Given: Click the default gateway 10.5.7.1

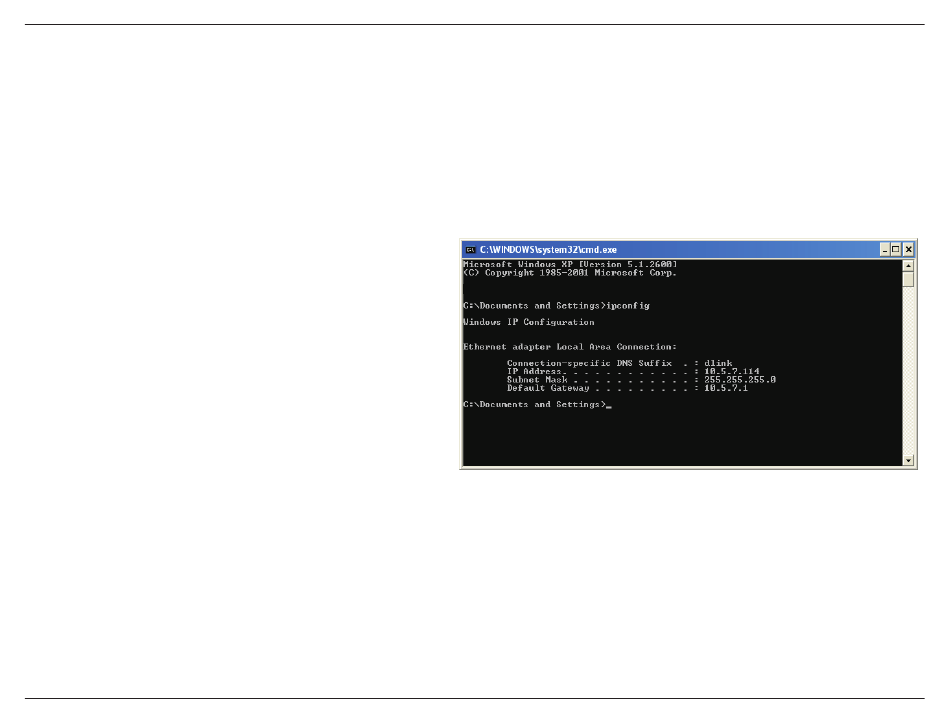Looking at the screenshot, I should [726, 388].
